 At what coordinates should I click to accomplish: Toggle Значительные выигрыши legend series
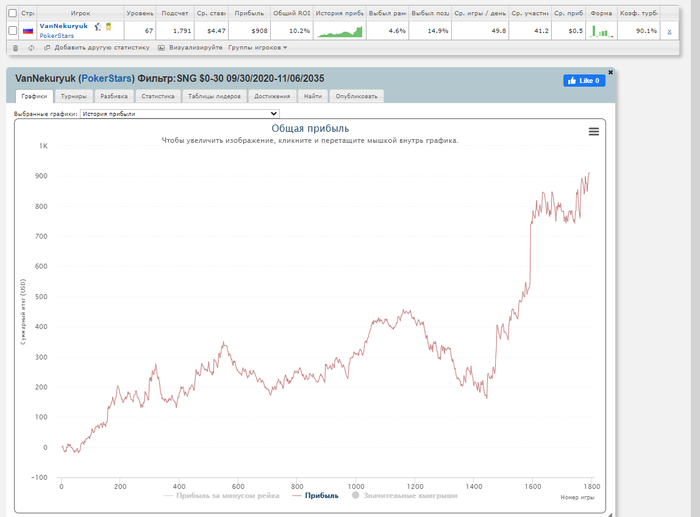[x=404, y=496]
